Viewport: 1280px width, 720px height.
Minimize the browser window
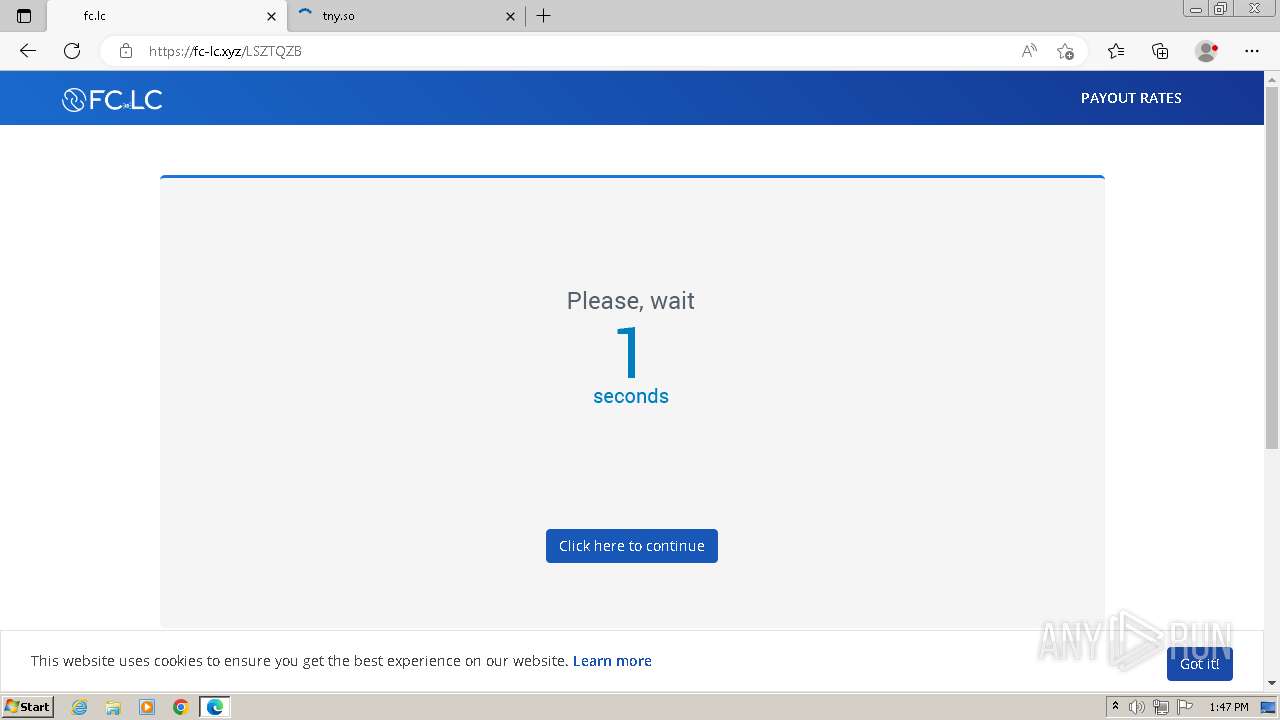1196,9
